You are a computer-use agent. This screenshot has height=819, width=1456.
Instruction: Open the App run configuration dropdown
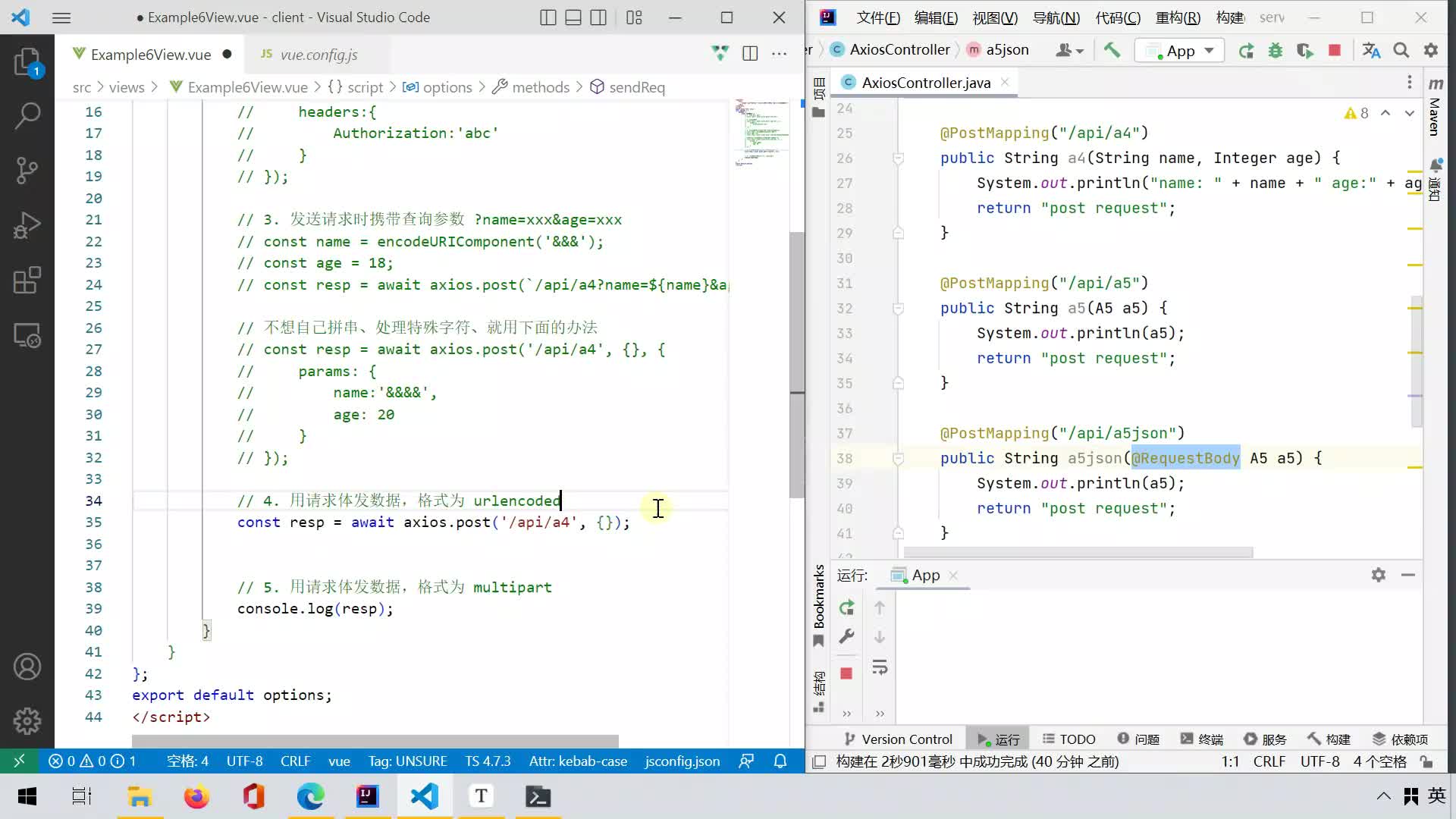(1179, 51)
